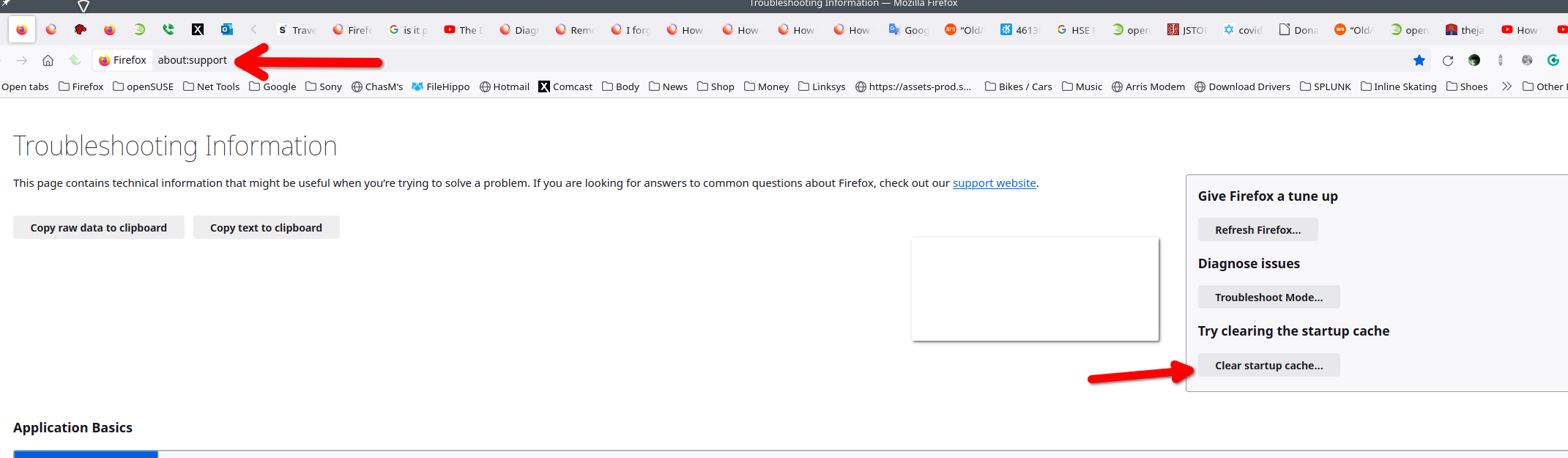Open the News bookmarks folder
This screenshot has width=1568, height=458.
click(669, 86)
